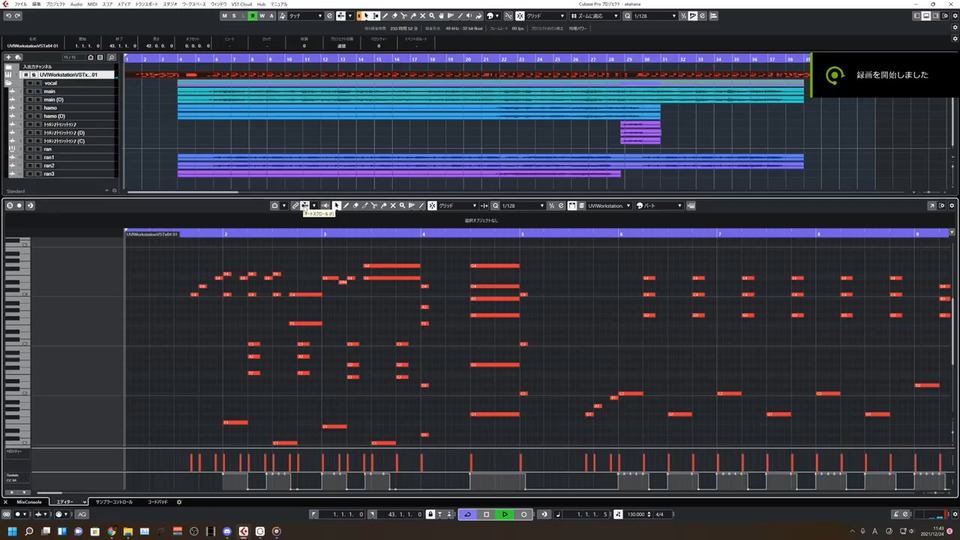Screen dimensions: 960x540
Task: Open the プロジェクト menu
Action: tap(56, 4)
